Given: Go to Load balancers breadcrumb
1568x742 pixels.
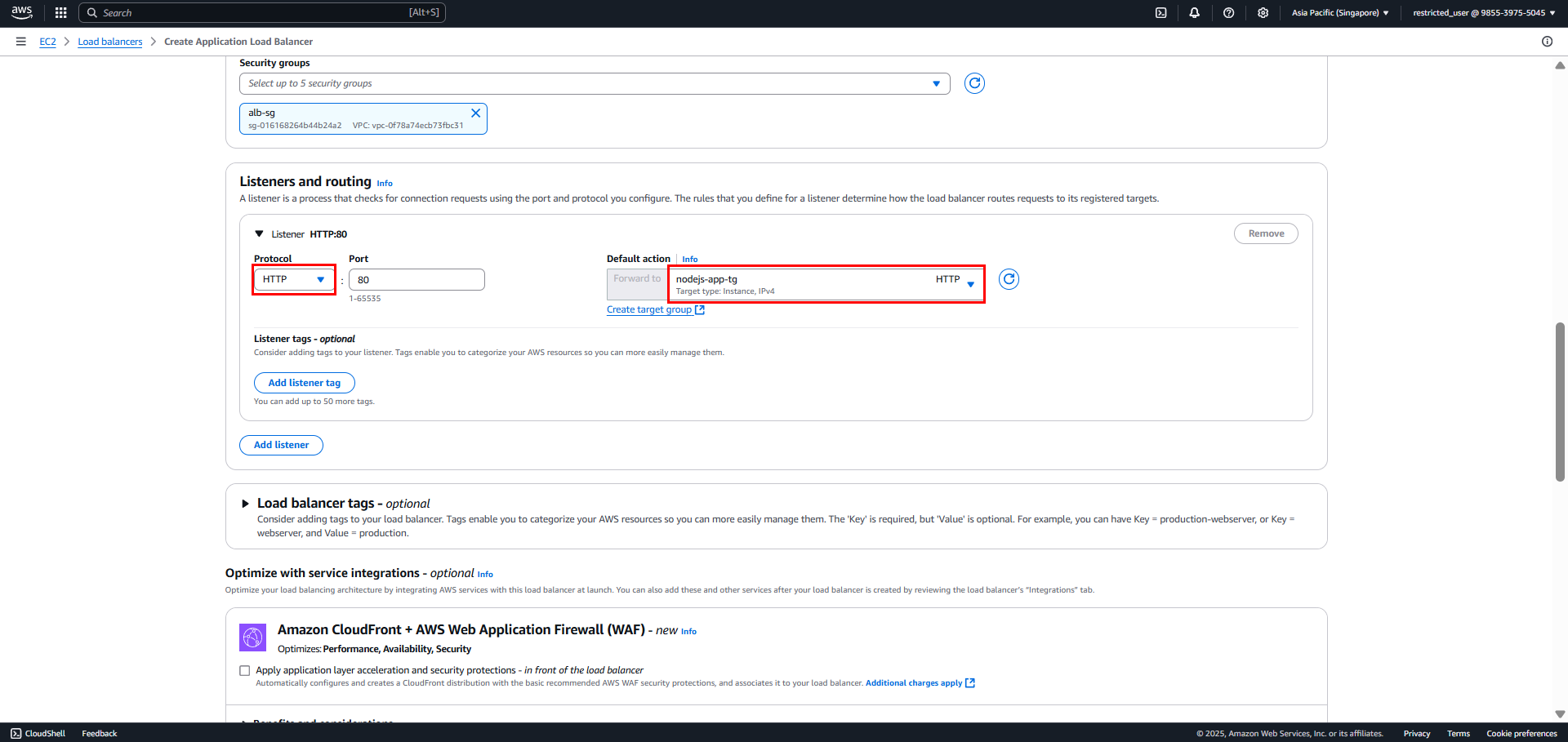Looking at the screenshot, I should (x=109, y=42).
